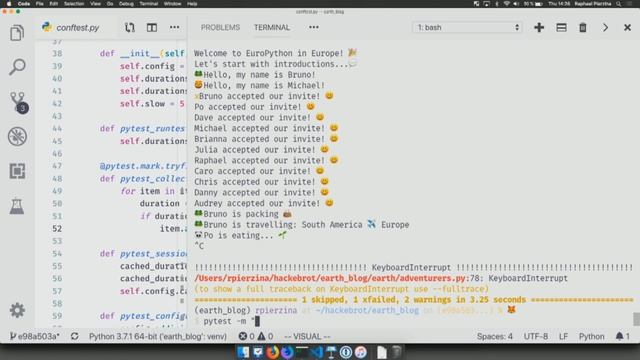
Task: Click the '-- VISUAL --' mode indicator in the status bar
Action: [x=307, y=336]
